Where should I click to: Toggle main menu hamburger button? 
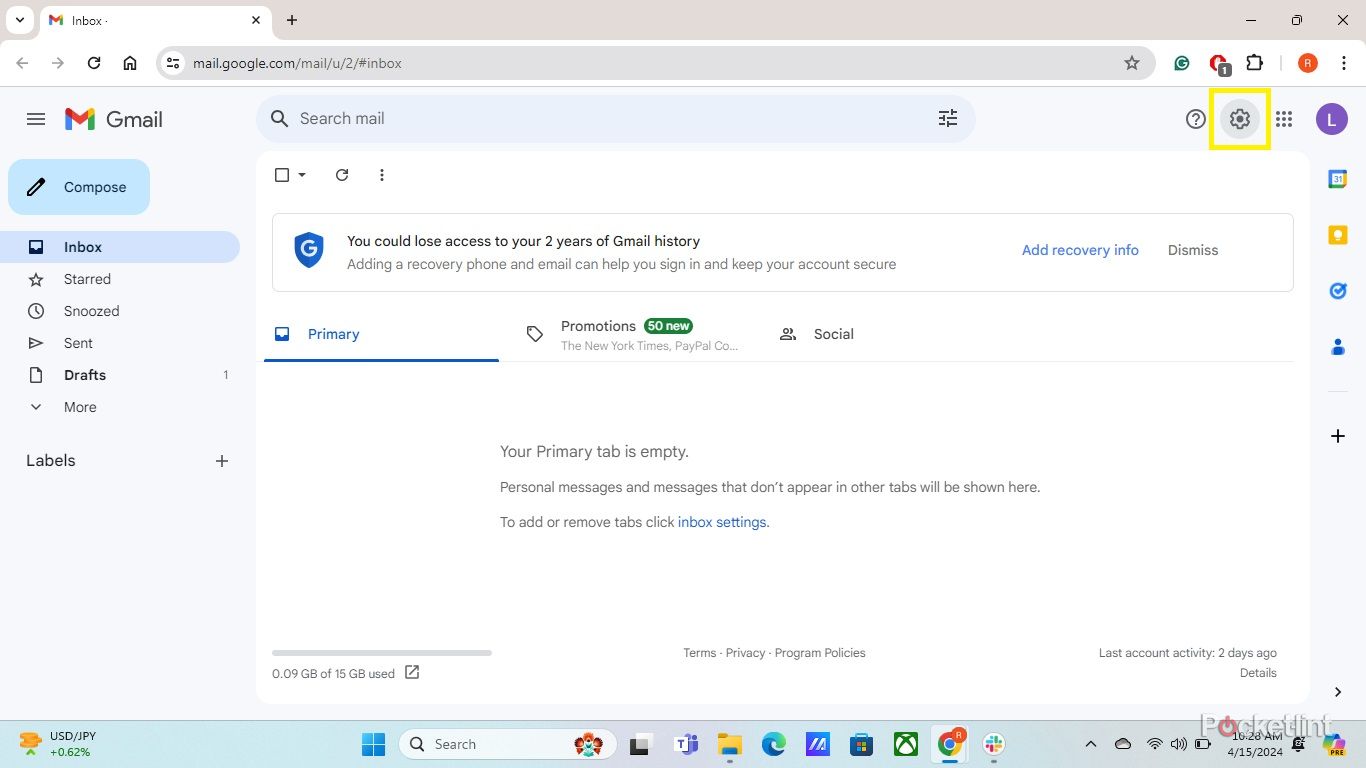(x=36, y=119)
